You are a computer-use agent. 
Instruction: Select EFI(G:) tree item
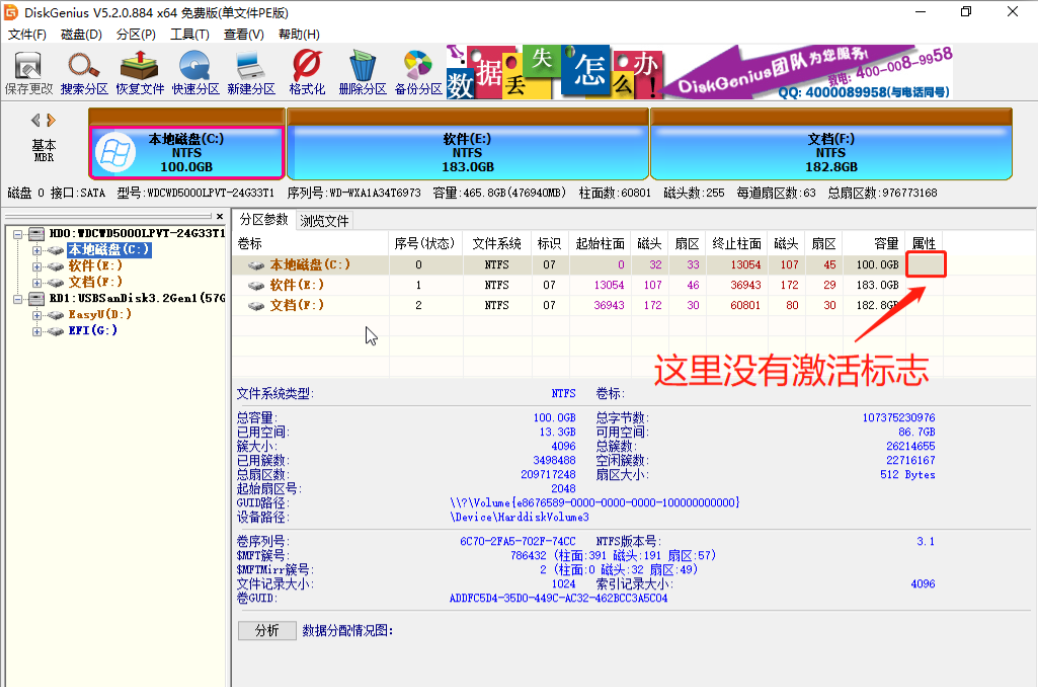coord(93,330)
